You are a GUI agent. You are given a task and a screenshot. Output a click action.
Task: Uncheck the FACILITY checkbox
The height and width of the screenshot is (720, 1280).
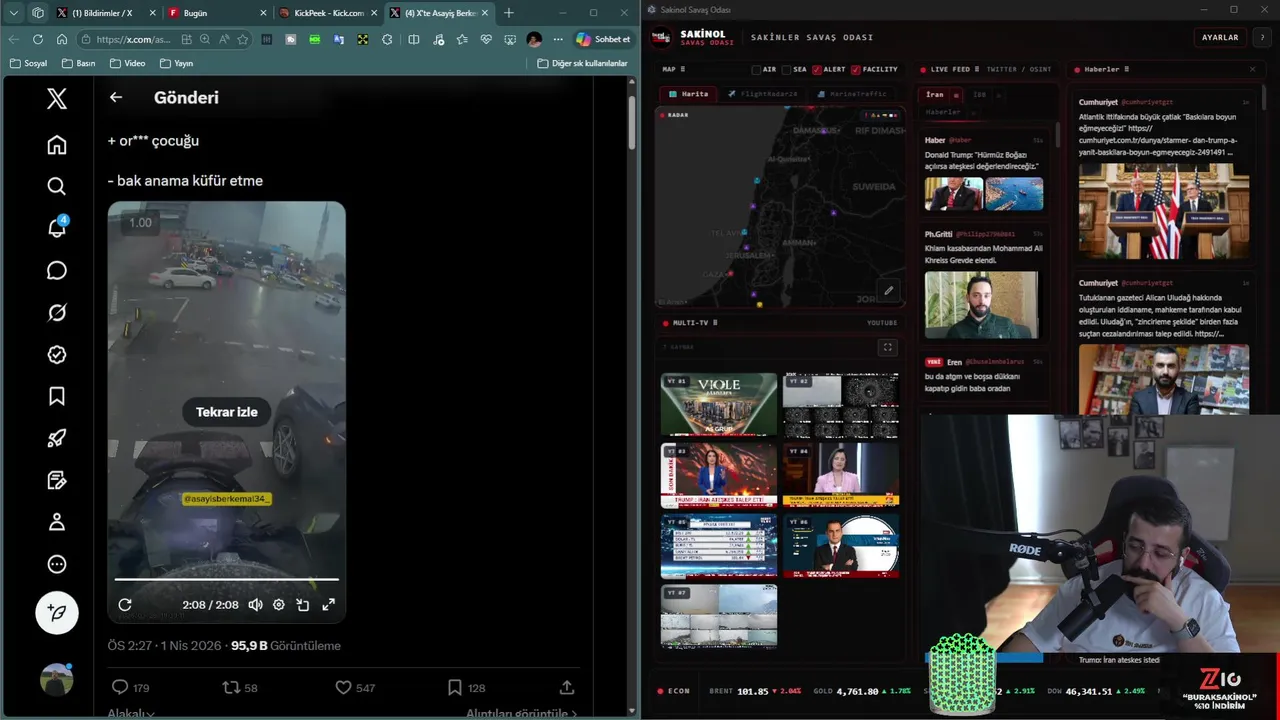point(856,69)
